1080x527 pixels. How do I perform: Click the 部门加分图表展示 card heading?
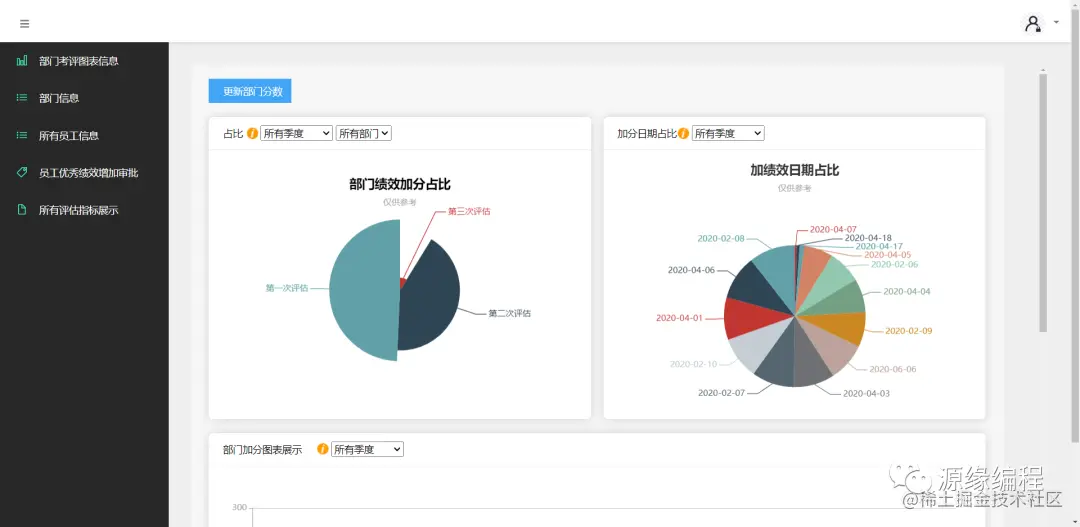tap(262, 450)
